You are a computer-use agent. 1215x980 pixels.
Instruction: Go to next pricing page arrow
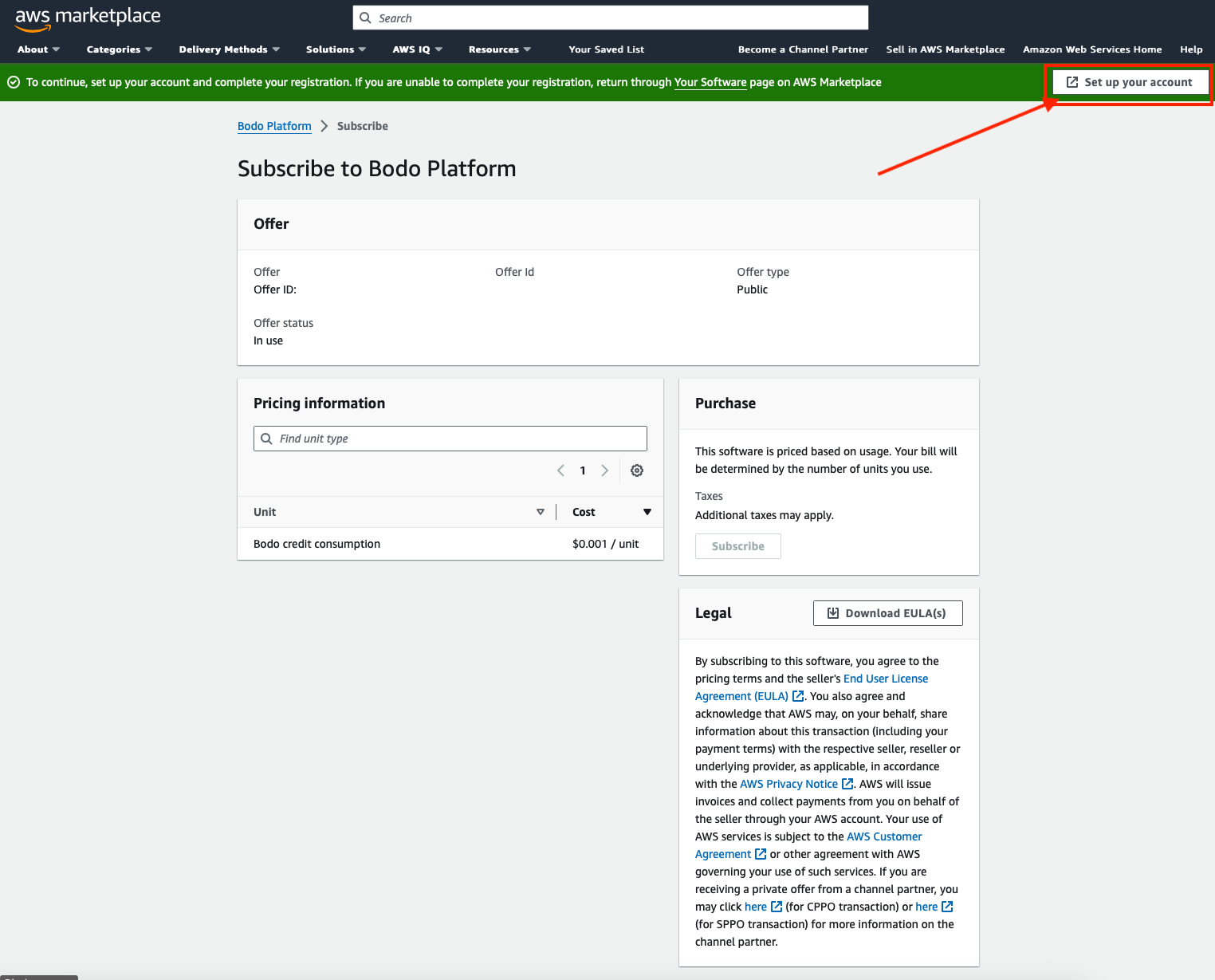point(605,470)
